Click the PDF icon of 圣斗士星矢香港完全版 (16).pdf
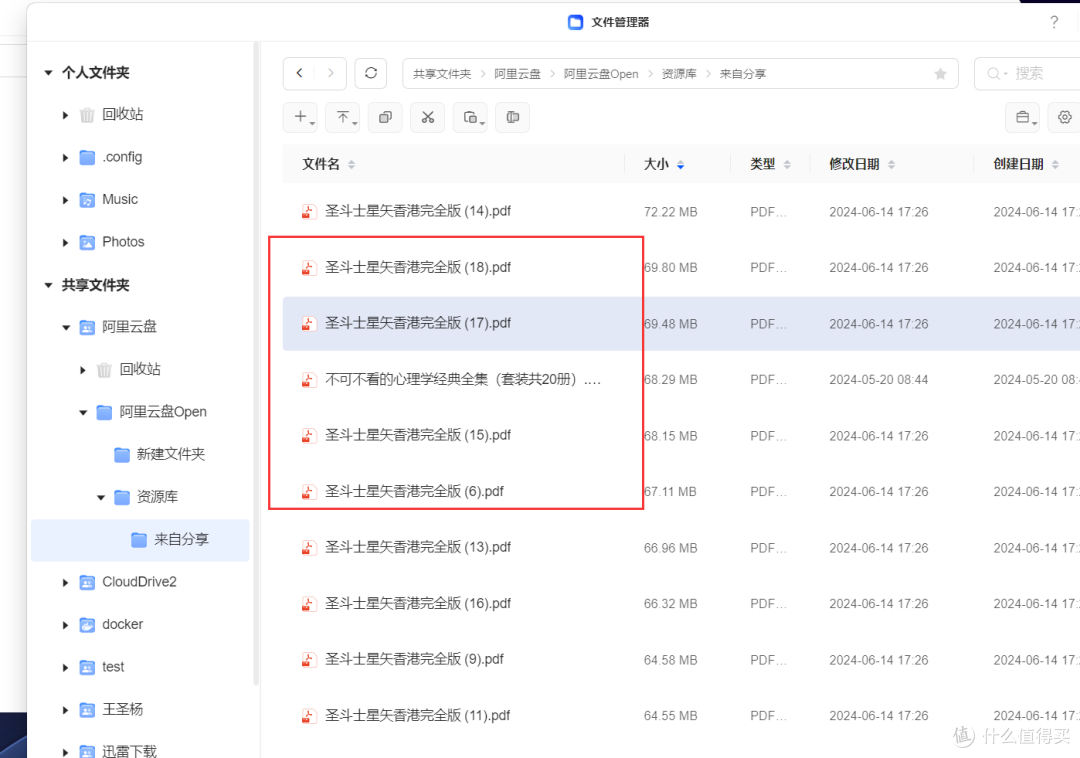 pyautogui.click(x=309, y=604)
